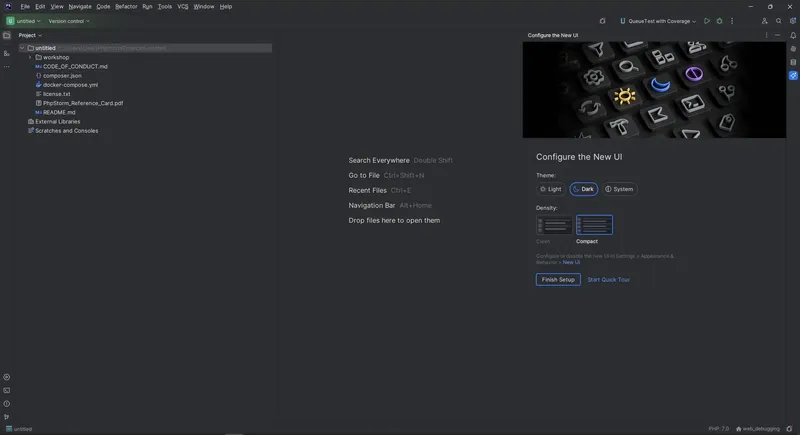Open Configure the New UI panel options

click(x=766, y=35)
